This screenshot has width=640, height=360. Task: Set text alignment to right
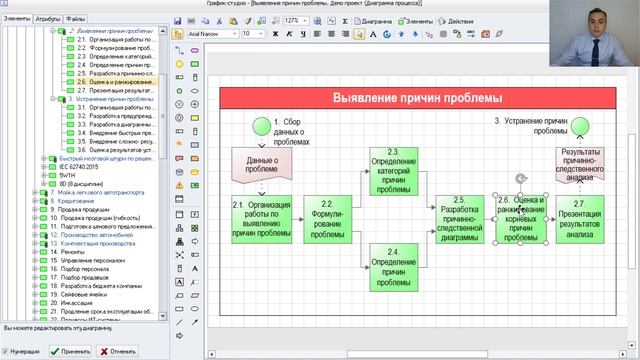point(345,34)
